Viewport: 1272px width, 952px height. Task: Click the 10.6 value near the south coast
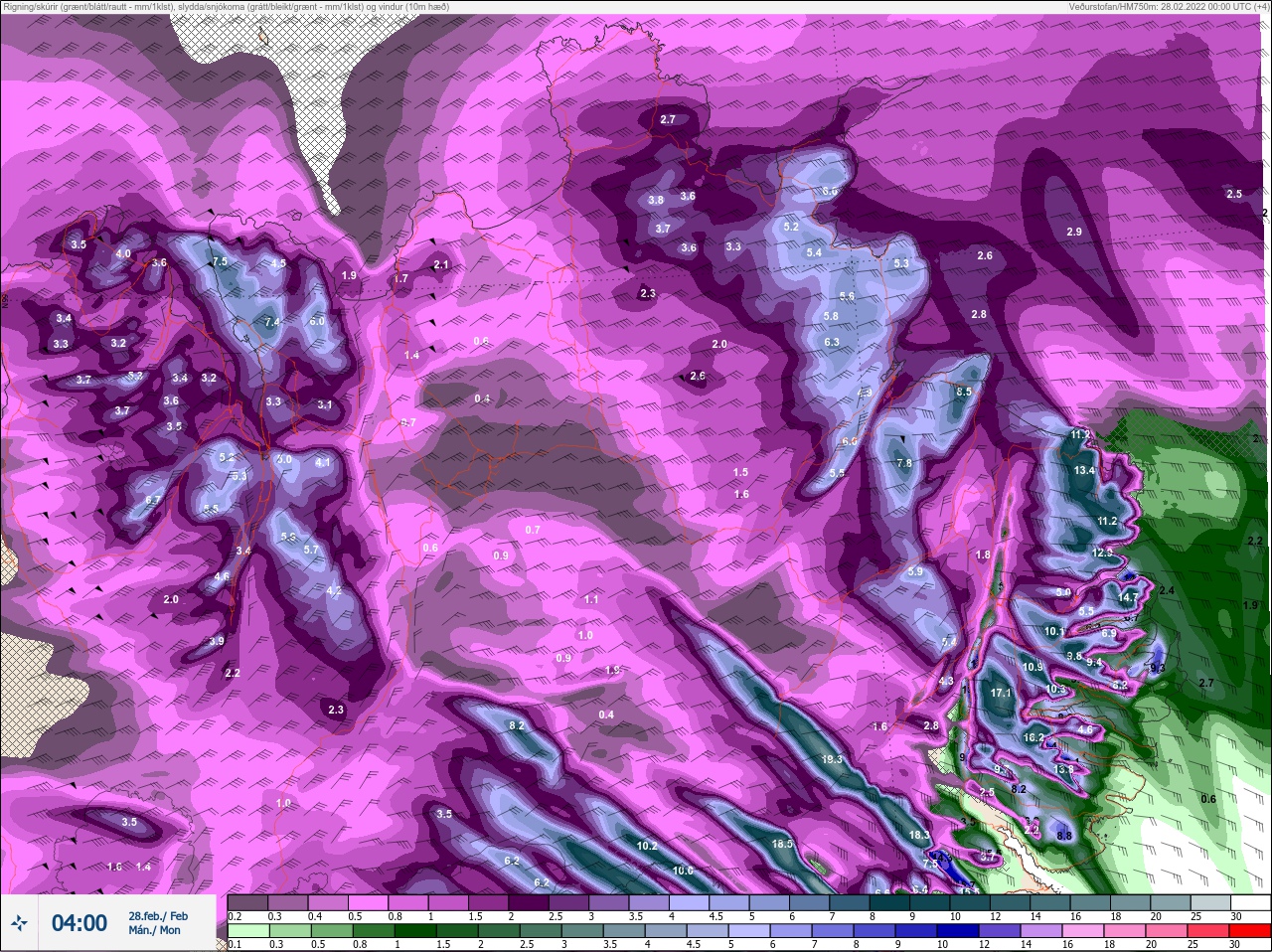[683, 871]
